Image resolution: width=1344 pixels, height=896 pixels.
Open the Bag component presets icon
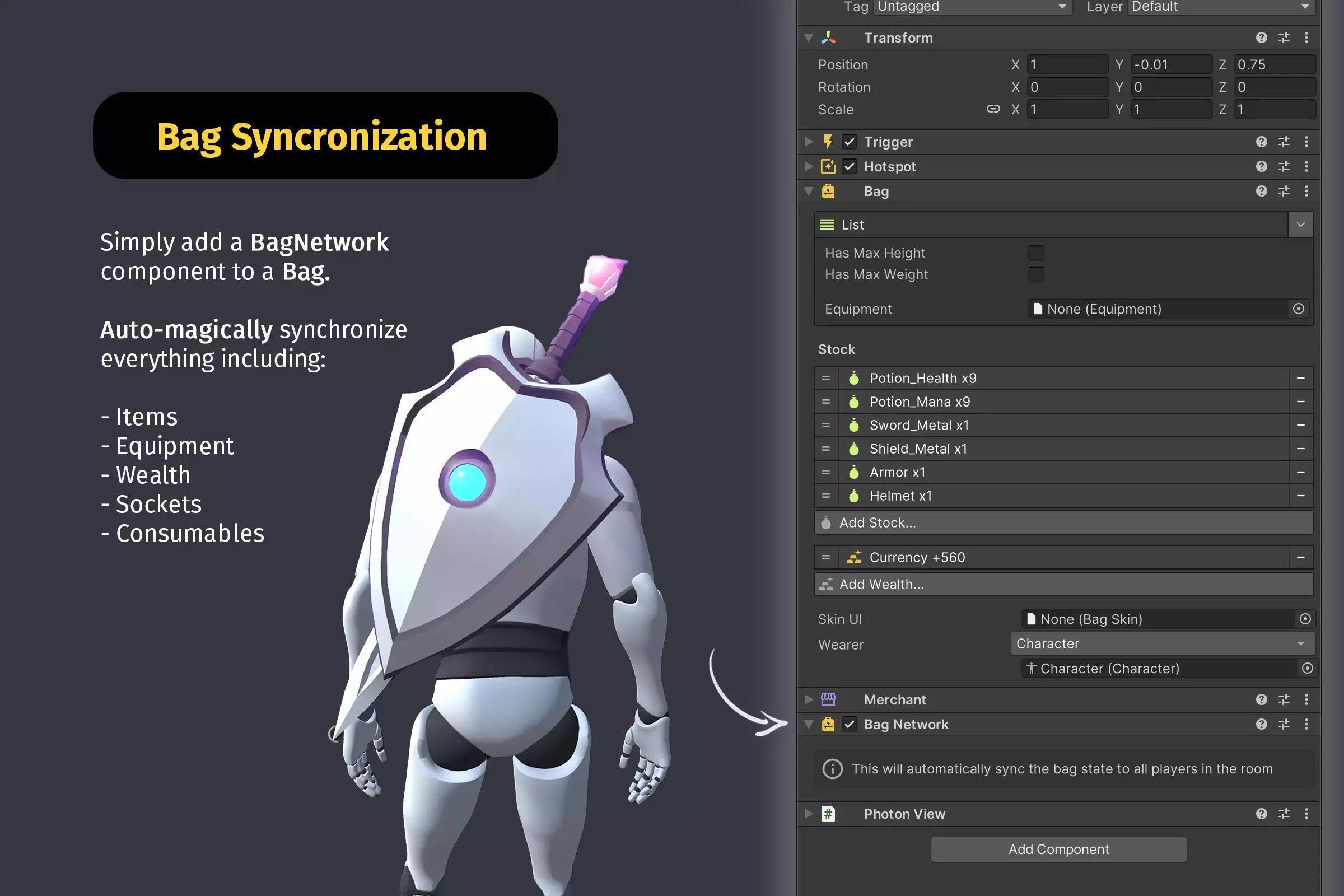1284,191
